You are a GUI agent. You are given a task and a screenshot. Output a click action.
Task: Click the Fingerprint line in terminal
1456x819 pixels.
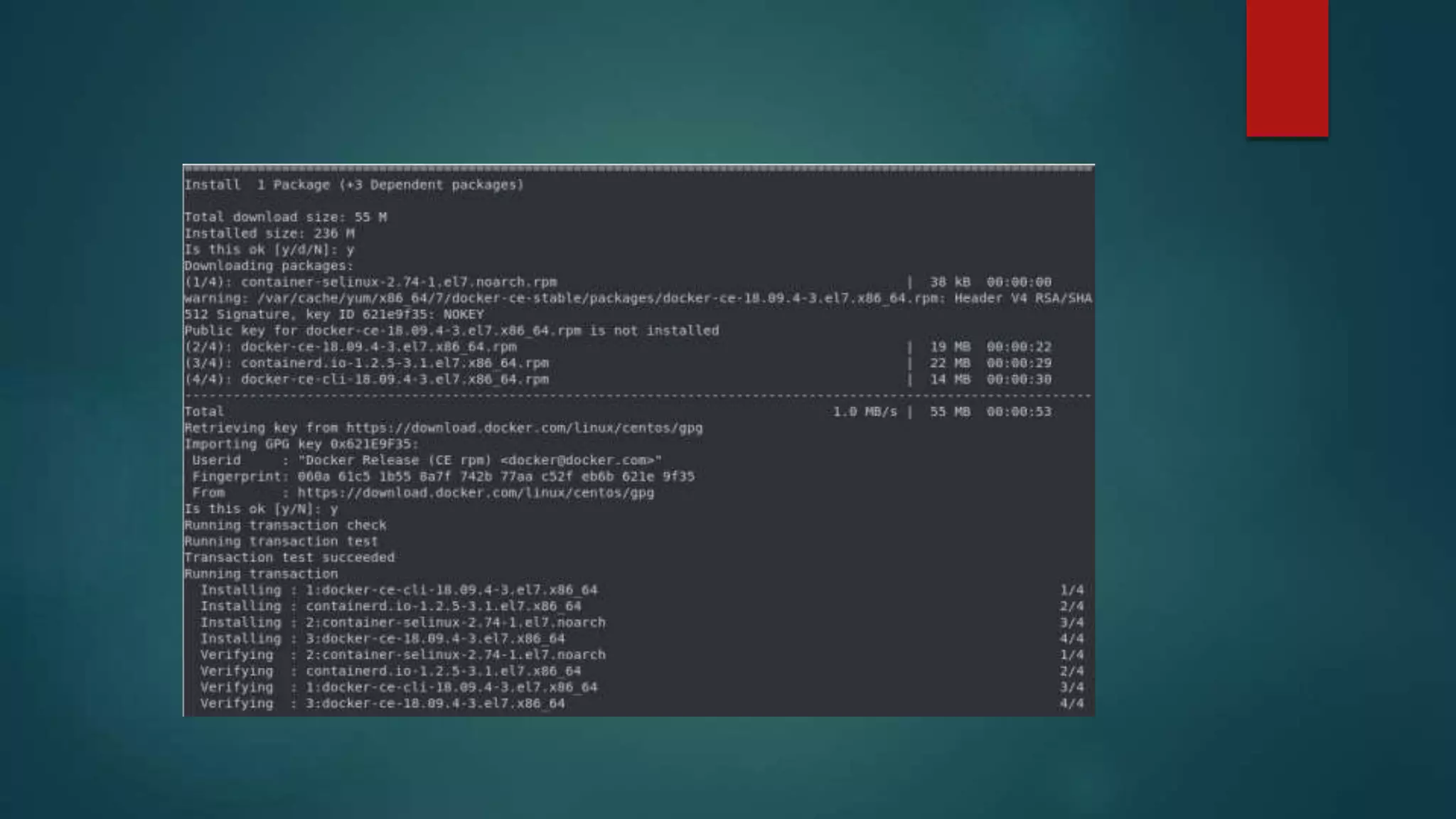click(442, 476)
